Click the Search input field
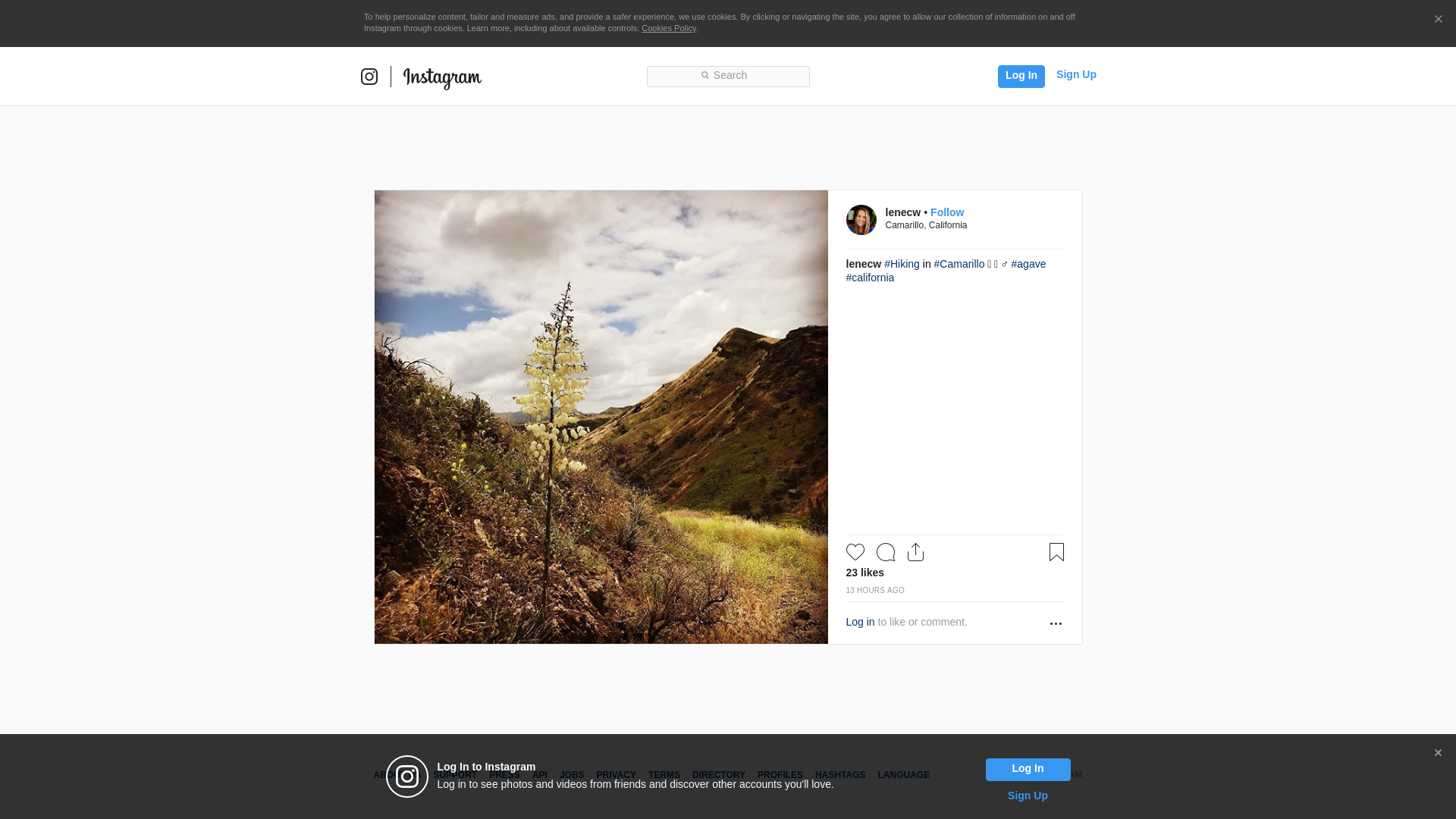 [x=728, y=76]
